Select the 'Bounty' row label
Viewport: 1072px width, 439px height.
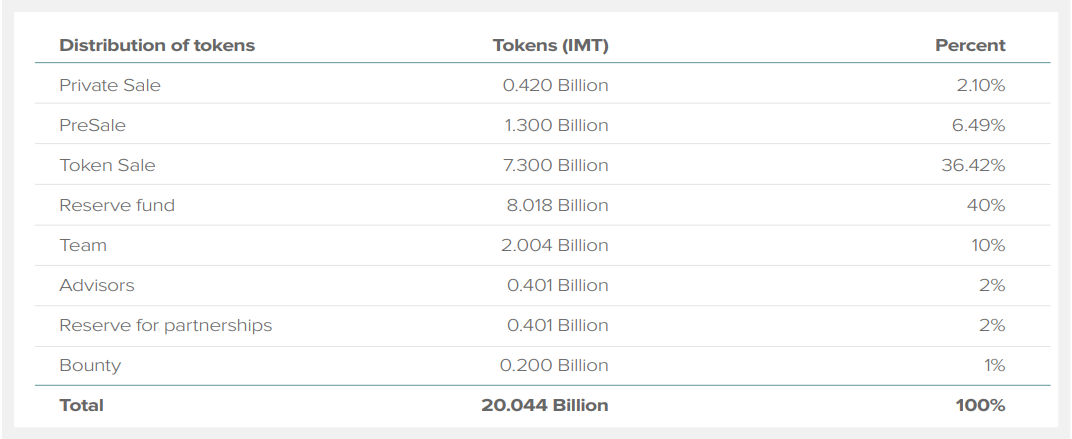(90, 365)
